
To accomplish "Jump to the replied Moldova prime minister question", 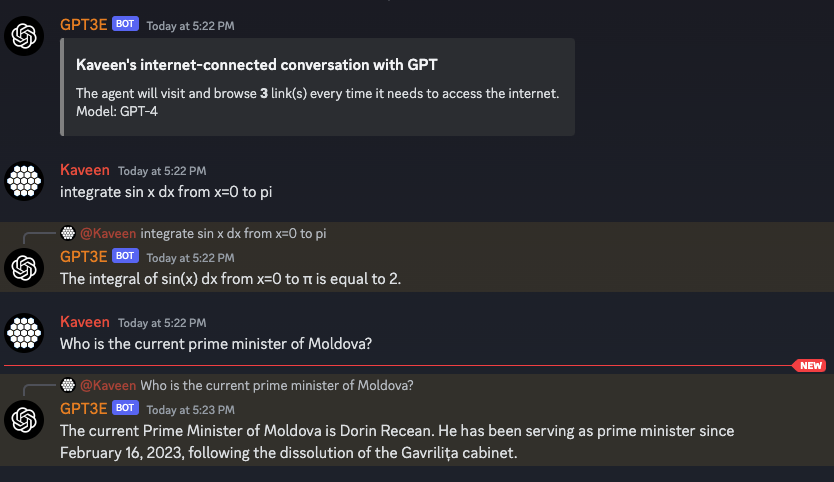I will (277, 385).
